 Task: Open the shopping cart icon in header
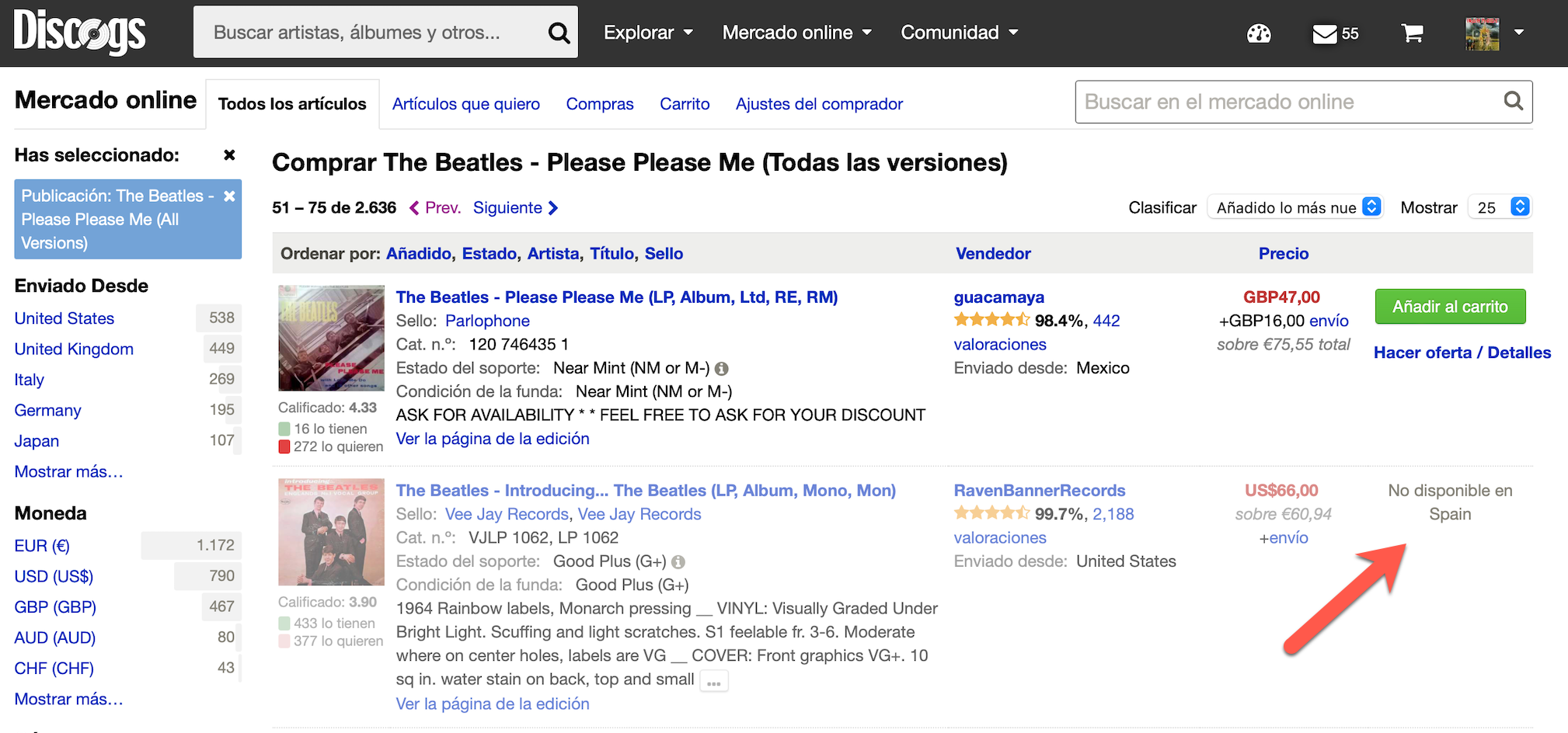click(x=1413, y=33)
